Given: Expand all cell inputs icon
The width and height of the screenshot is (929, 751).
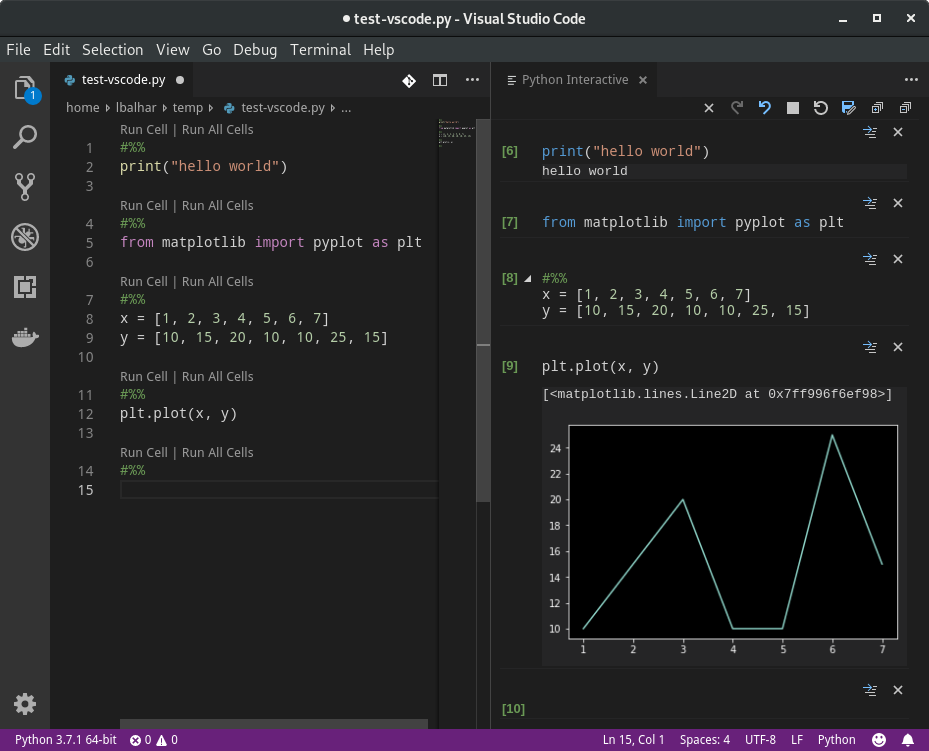Looking at the screenshot, I should click(x=877, y=107).
